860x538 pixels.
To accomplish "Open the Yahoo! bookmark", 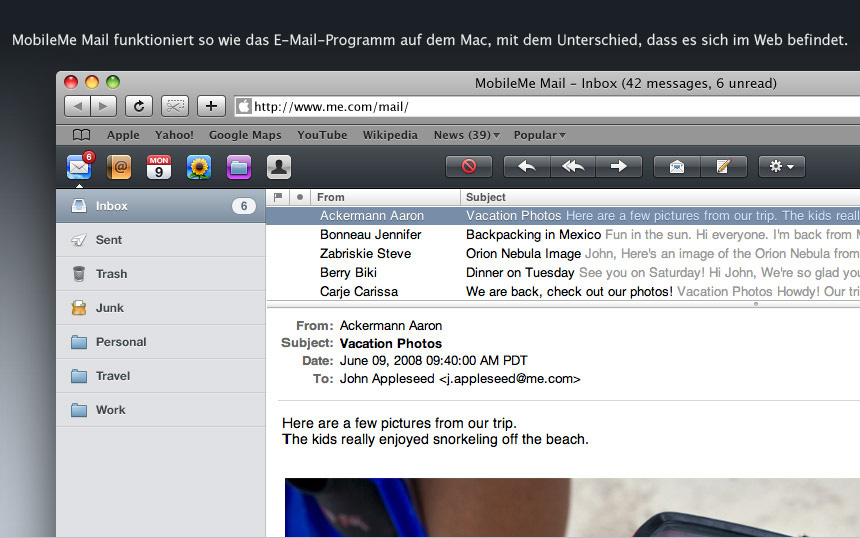I will (174, 135).
